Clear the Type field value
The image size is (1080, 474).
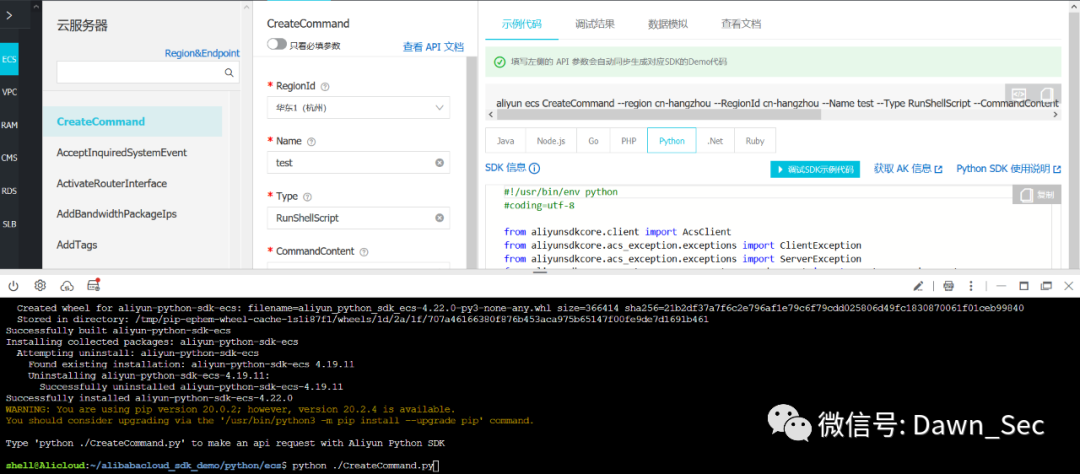(439, 218)
